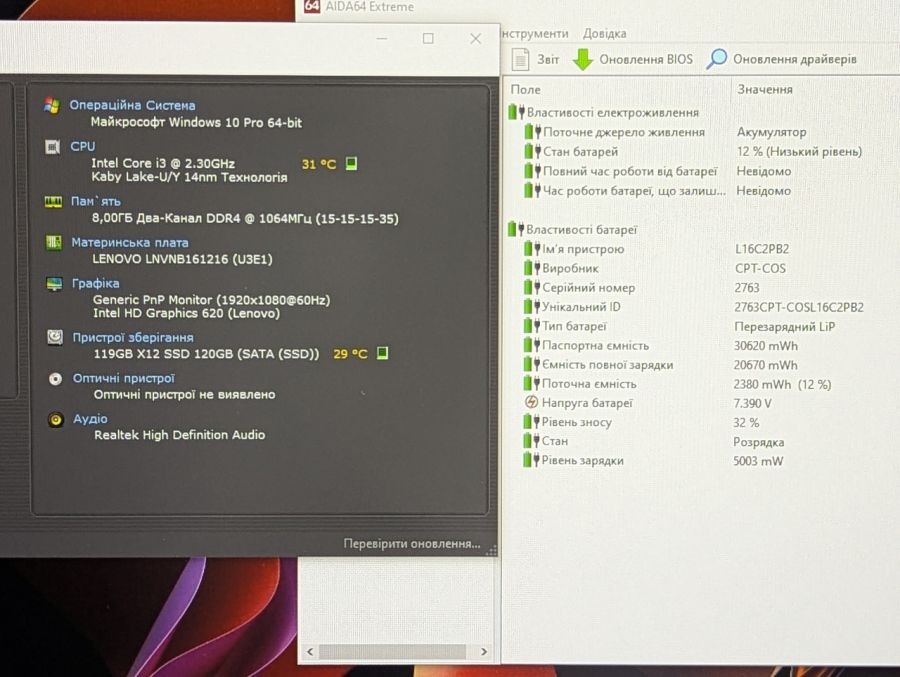The width and height of the screenshot is (900, 677).
Task: Click battery icon by Властивості електроживлення
Action: pos(516,112)
